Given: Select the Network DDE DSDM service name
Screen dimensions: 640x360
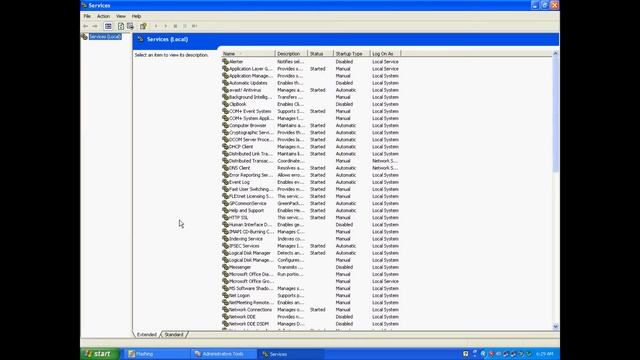Looking at the screenshot, I should (x=249, y=324).
